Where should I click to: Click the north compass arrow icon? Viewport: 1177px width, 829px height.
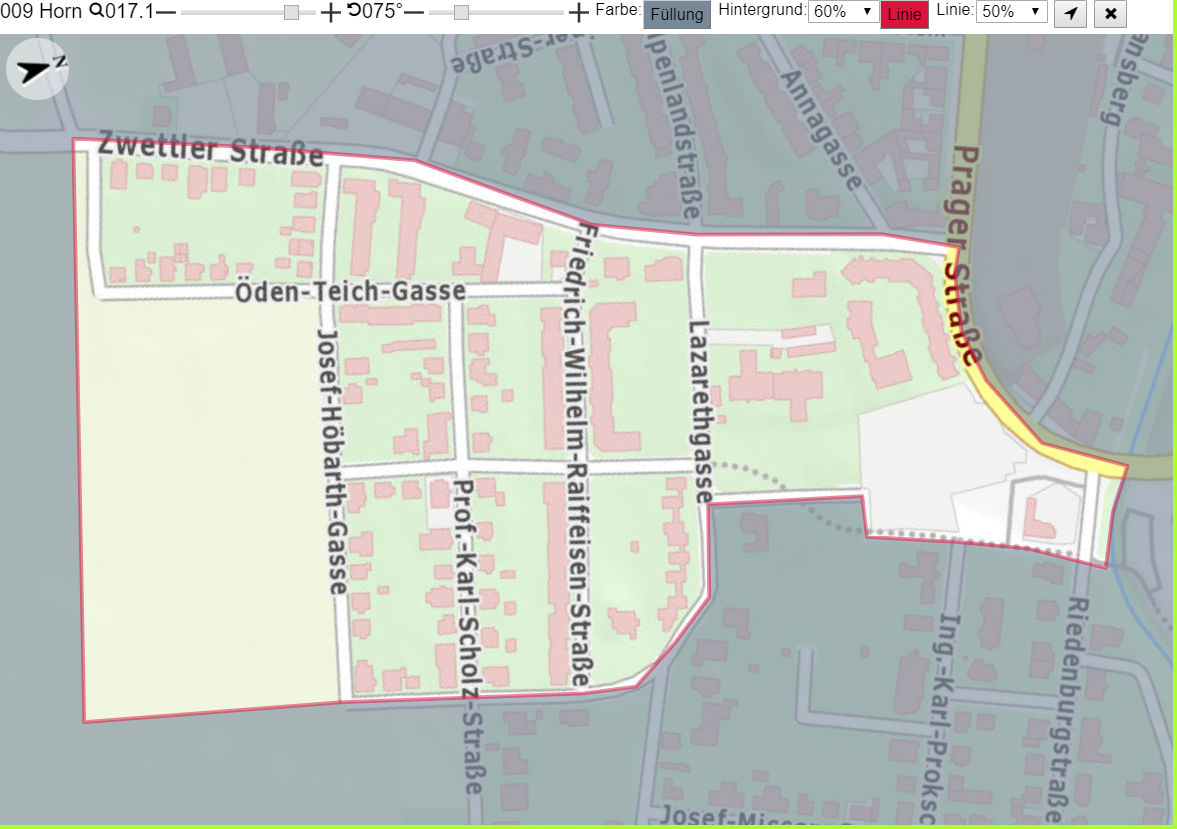pyautogui.click(x=38, y=69)
